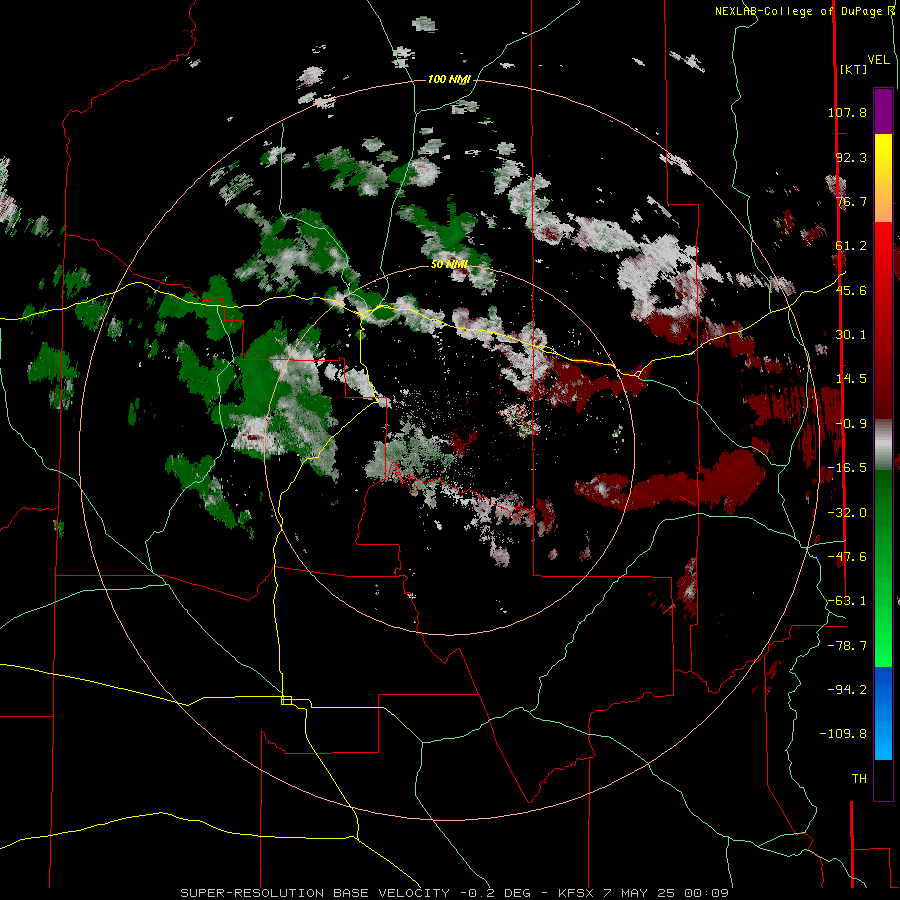The height and width of the screenshot is (900, 900).
Task: Click the 107.8 velocity scale value
Action: tap(847, 112)
